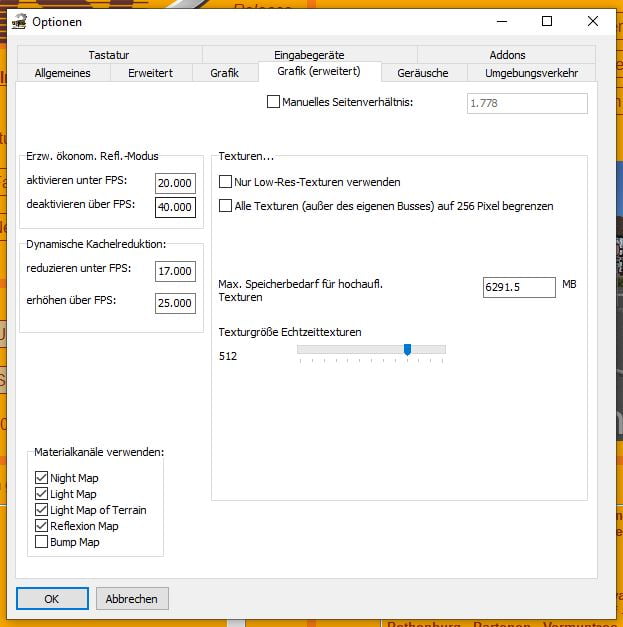The height and width of the screenshot is (627, 623).
Task: Enable the Bump Map checkbox
Action: (42, 542)
